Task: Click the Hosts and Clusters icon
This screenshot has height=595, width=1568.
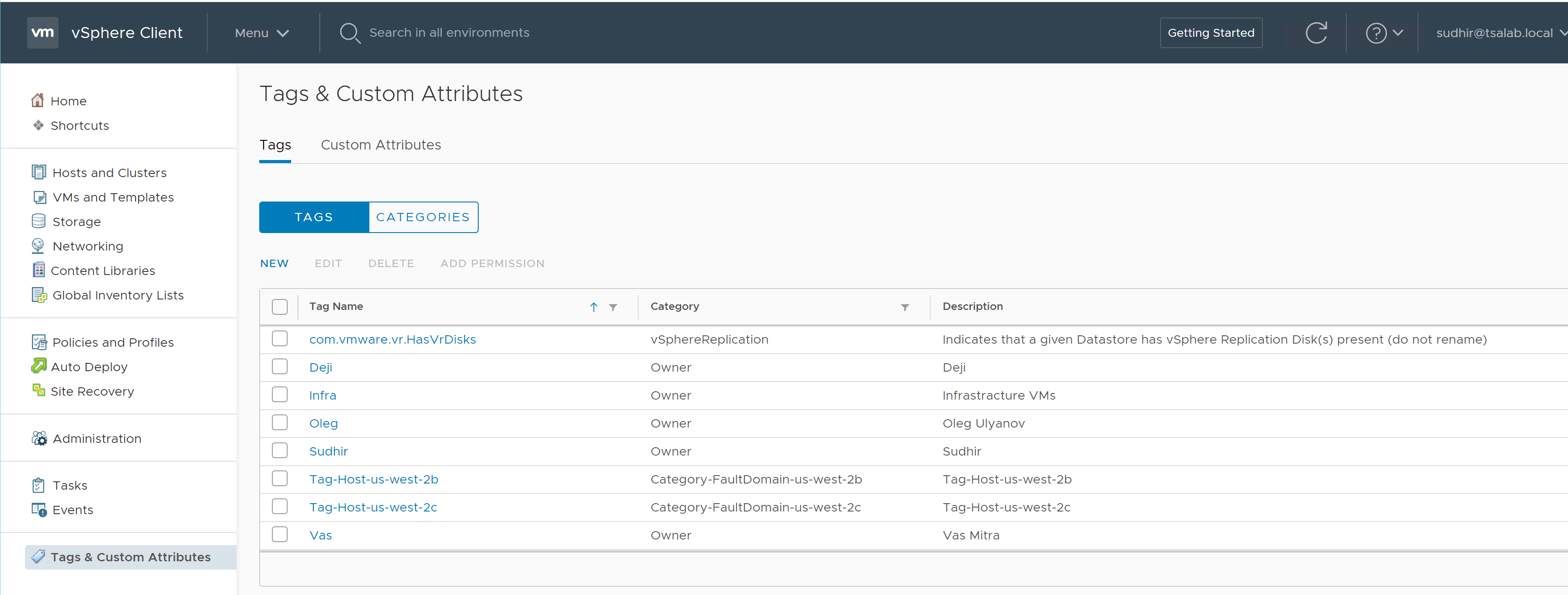Action: [x=38, y=172]
